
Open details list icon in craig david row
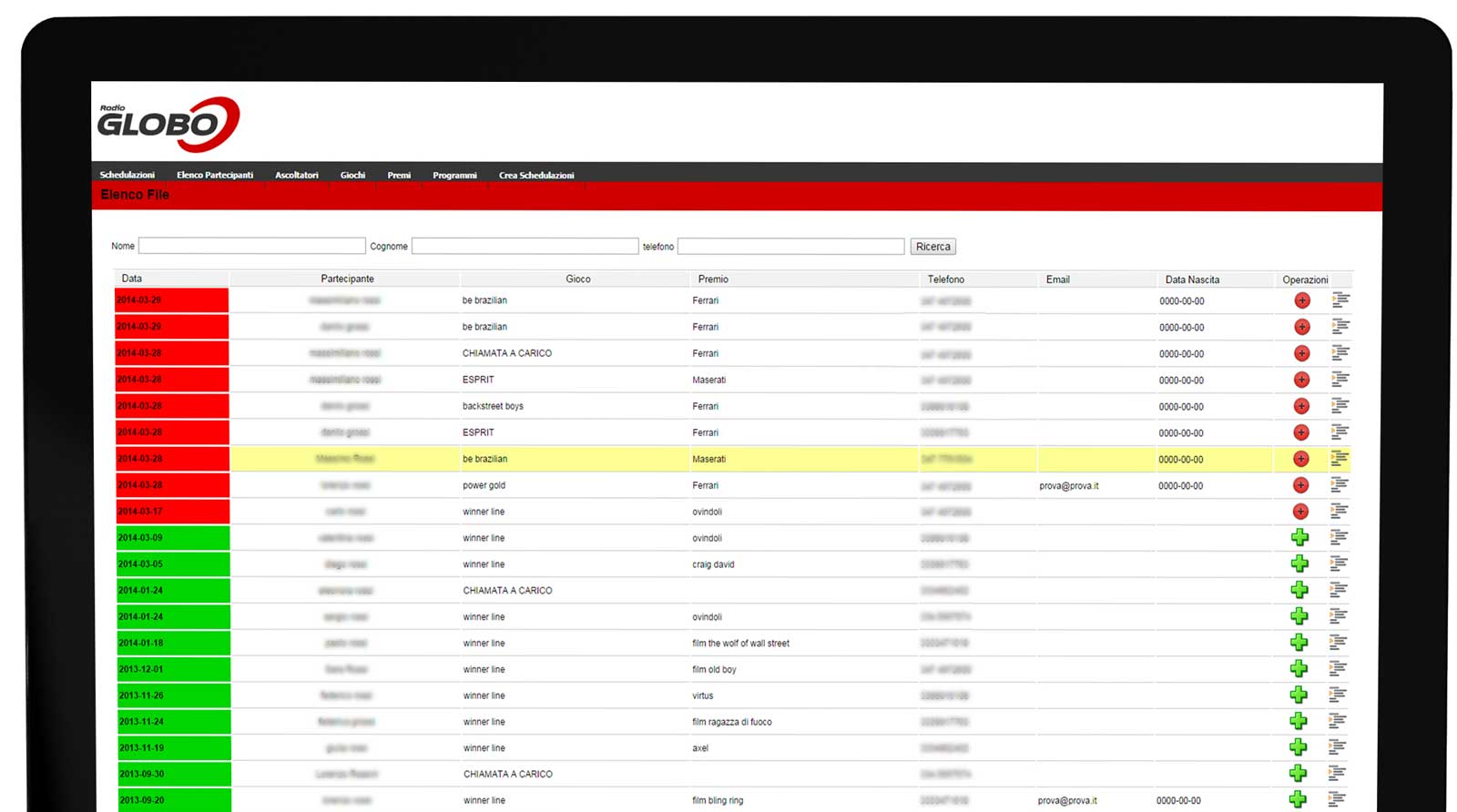[x=1339, y=563]
